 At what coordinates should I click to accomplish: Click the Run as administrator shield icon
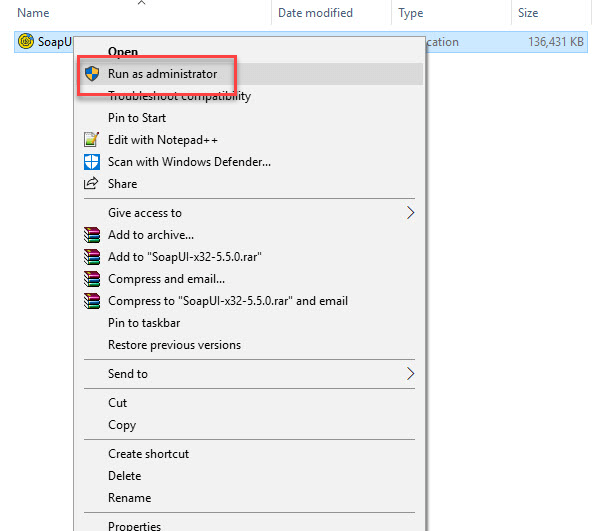(92, 74)
